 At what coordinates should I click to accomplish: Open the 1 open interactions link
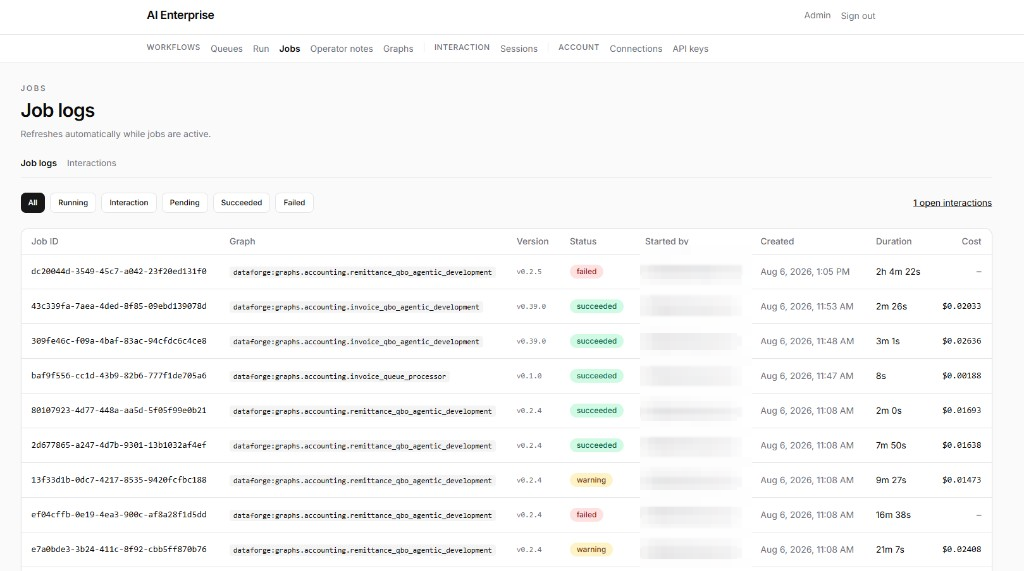pyautogui.click(x=952, y=203)
